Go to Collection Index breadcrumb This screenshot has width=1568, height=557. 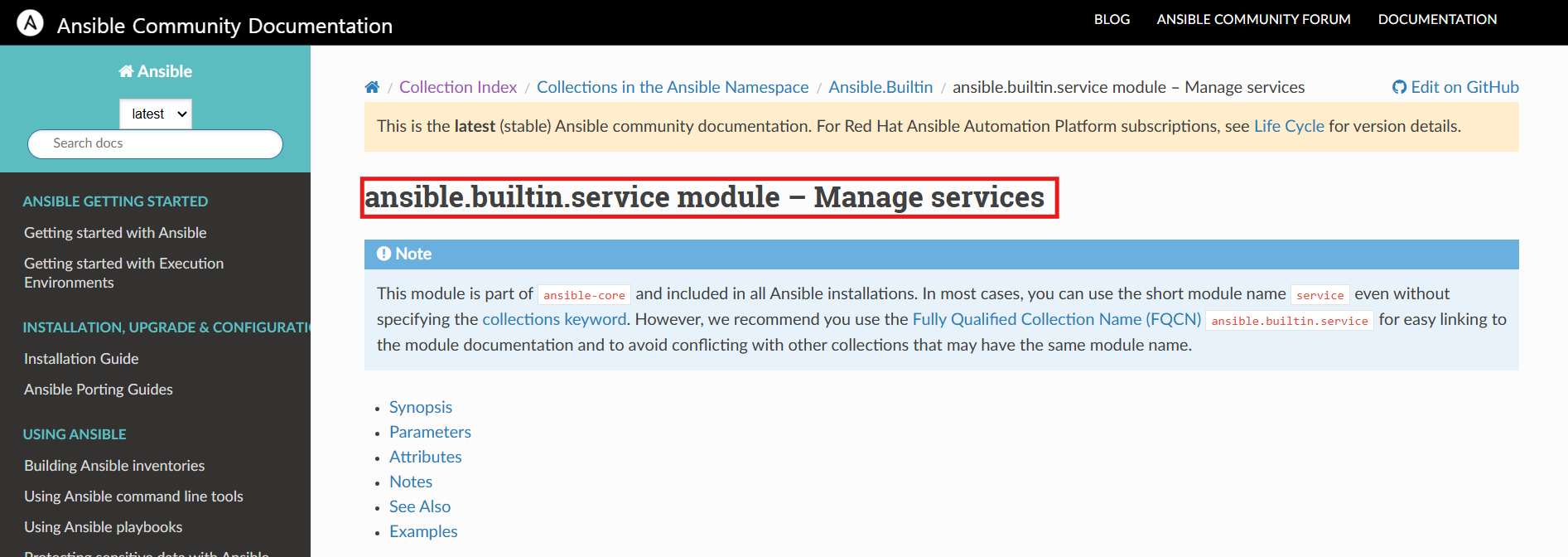tap(458, 87)
